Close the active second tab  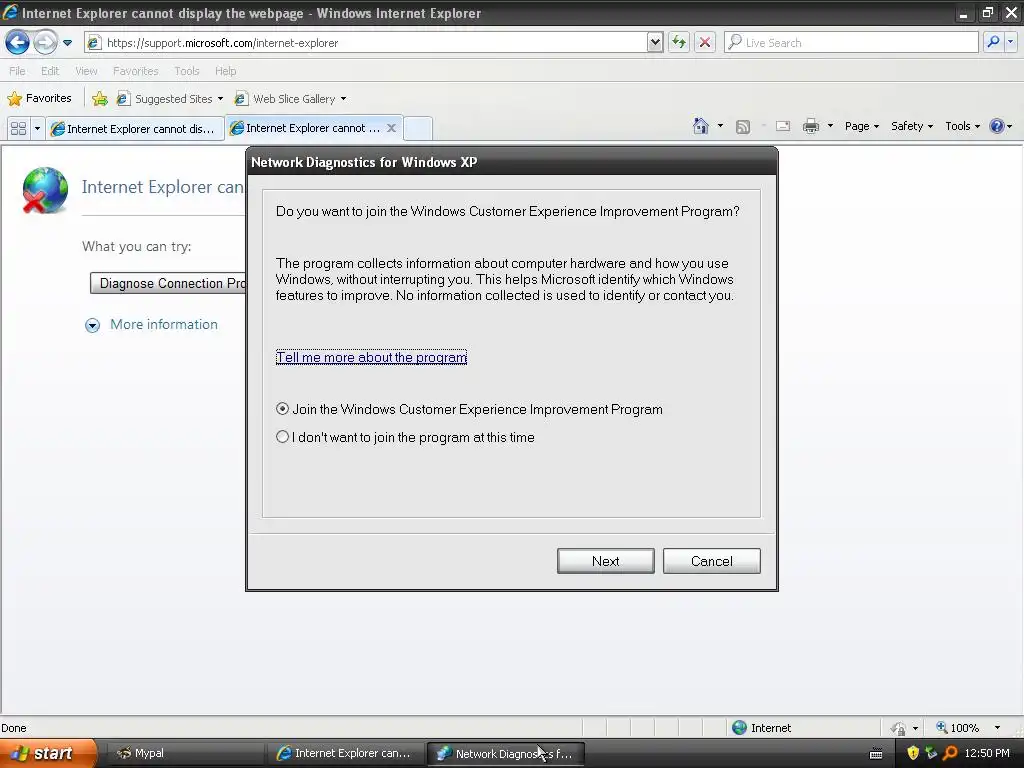pos(391,128)
